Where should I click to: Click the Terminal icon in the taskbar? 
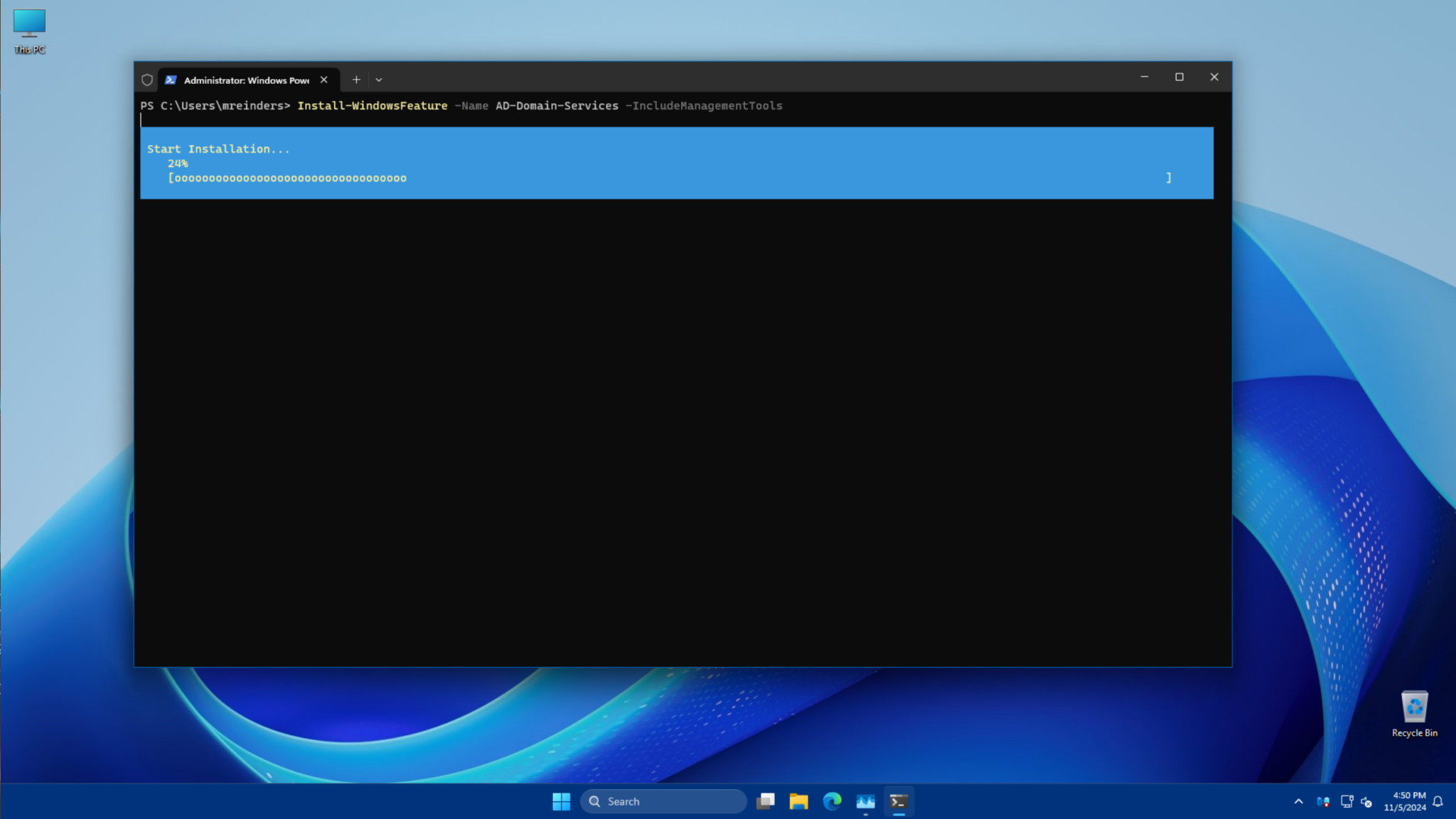(x=899, y=801)
